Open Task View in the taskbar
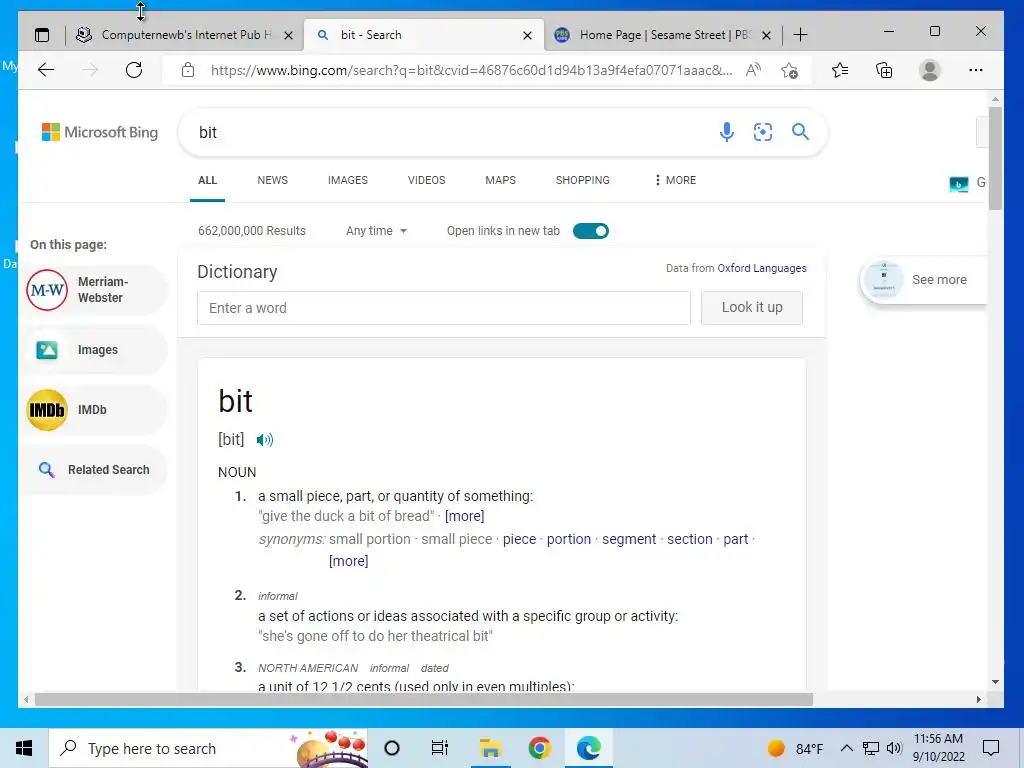 (440, 748)
